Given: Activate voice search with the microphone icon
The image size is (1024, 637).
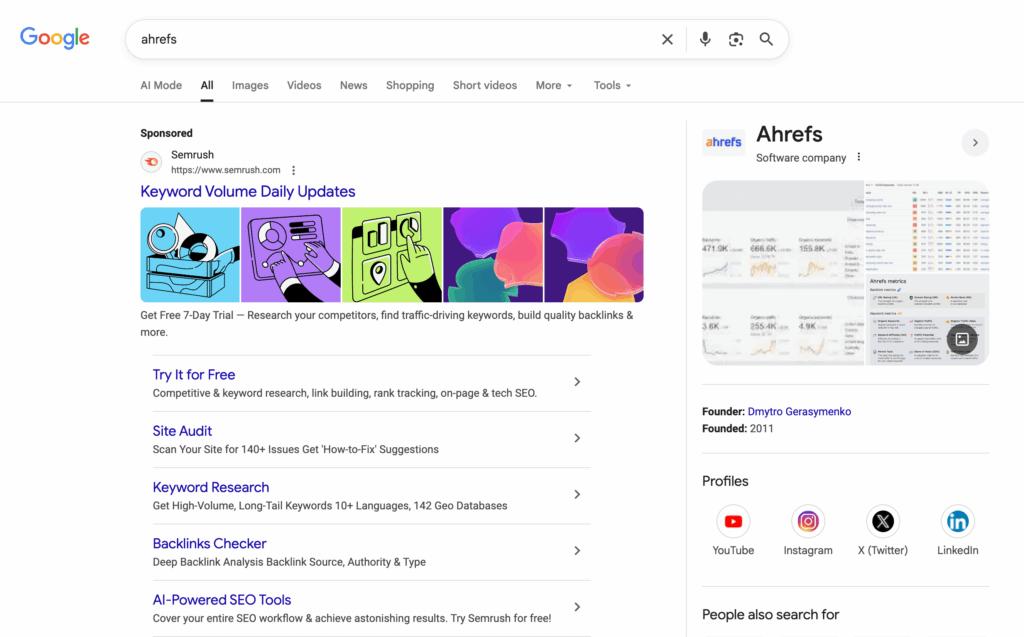Looking at the screenshot, I should pos(705,39).
